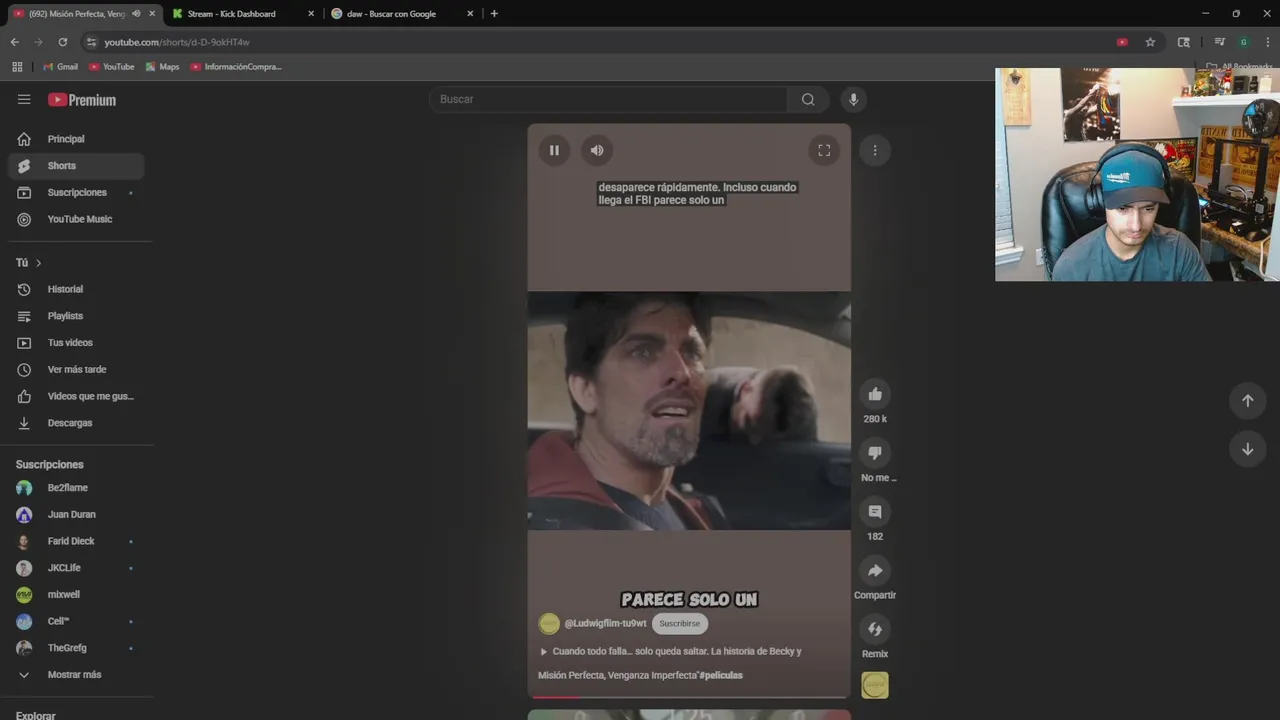Open YouTube Music

click(76, 219)
